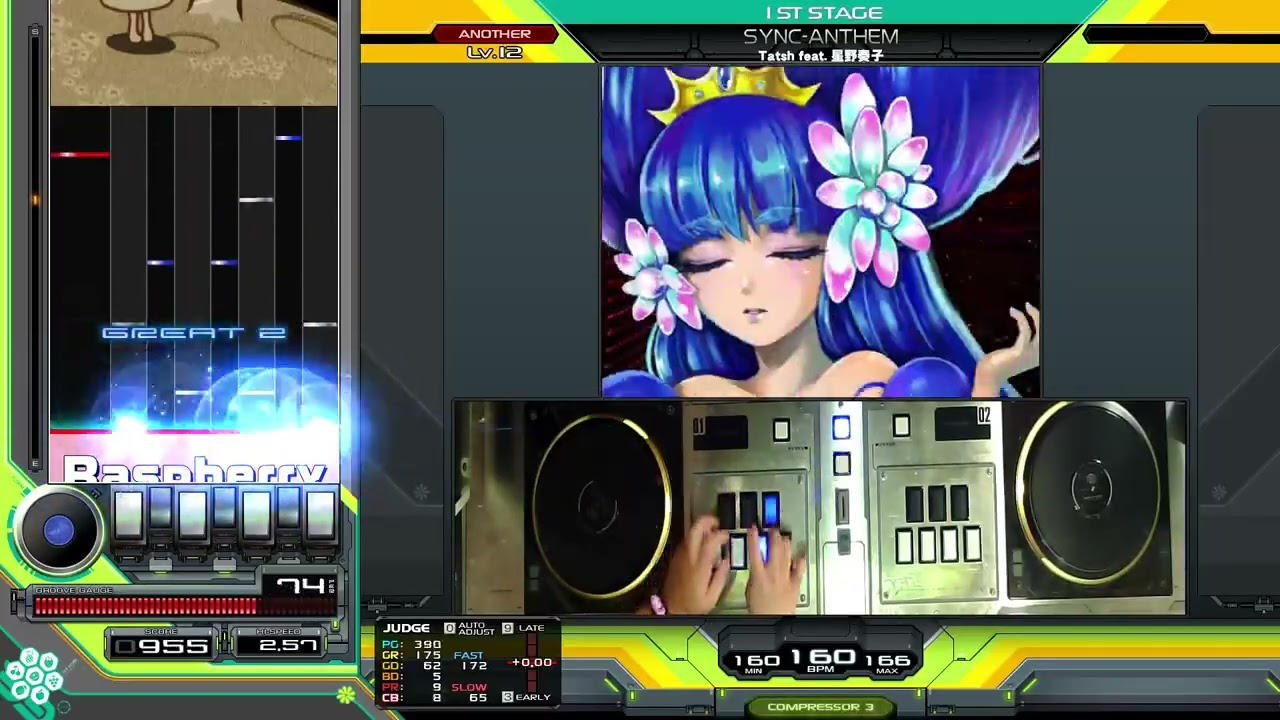
Task: Click the SLOW count 65
Action: point(479,698)
